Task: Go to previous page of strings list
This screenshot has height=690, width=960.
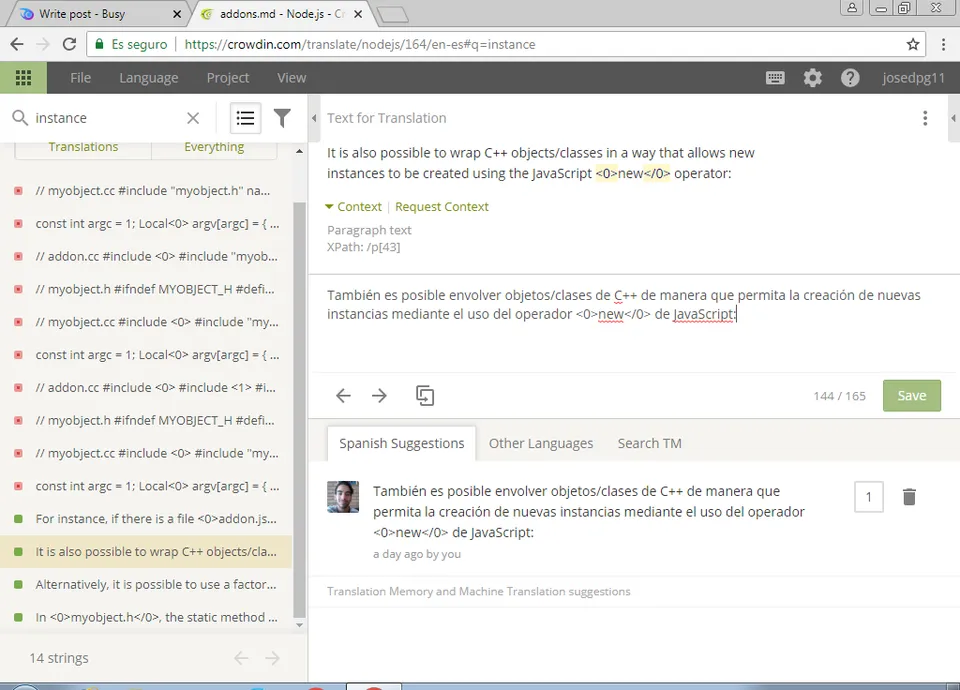Action: coord(241,658)
